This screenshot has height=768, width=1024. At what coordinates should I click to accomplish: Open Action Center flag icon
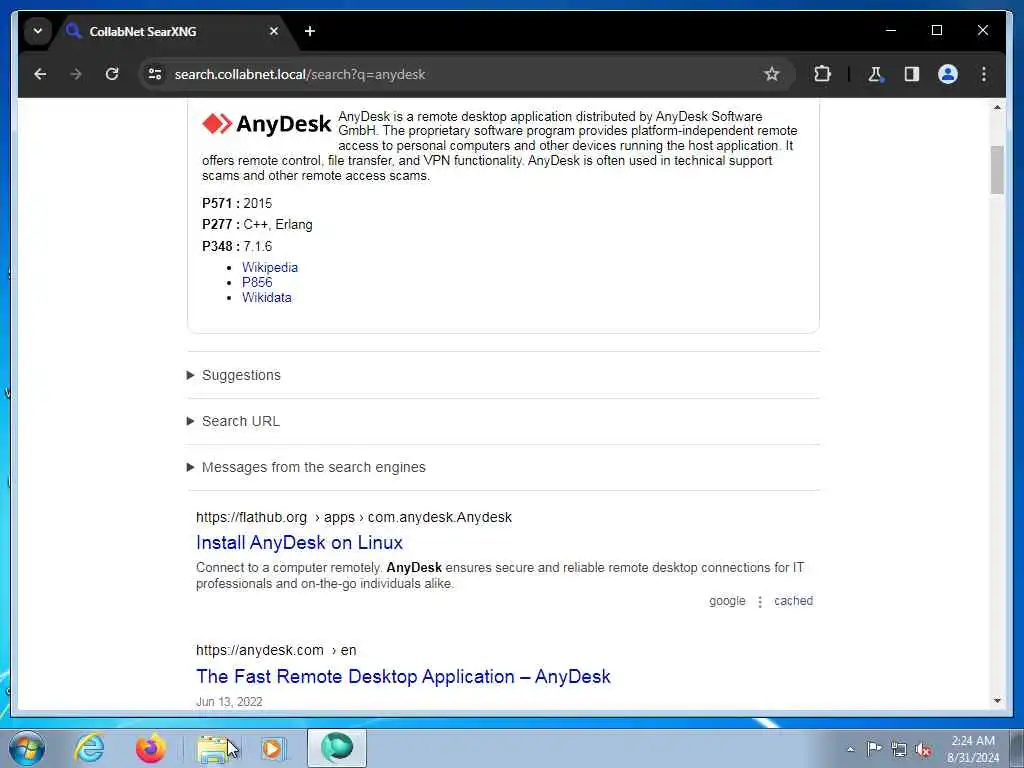click(874, 748)
